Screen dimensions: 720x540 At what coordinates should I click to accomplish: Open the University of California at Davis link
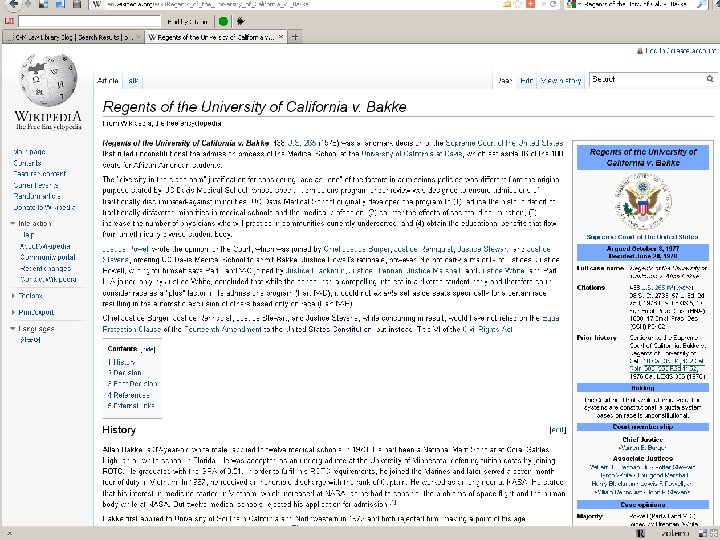click(411, 154)
